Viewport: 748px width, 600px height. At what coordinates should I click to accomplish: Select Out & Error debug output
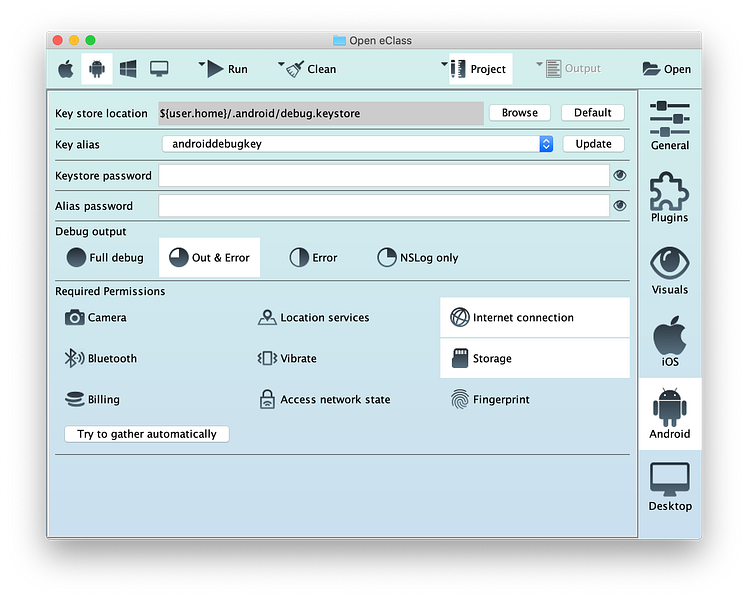click(209, 258)
